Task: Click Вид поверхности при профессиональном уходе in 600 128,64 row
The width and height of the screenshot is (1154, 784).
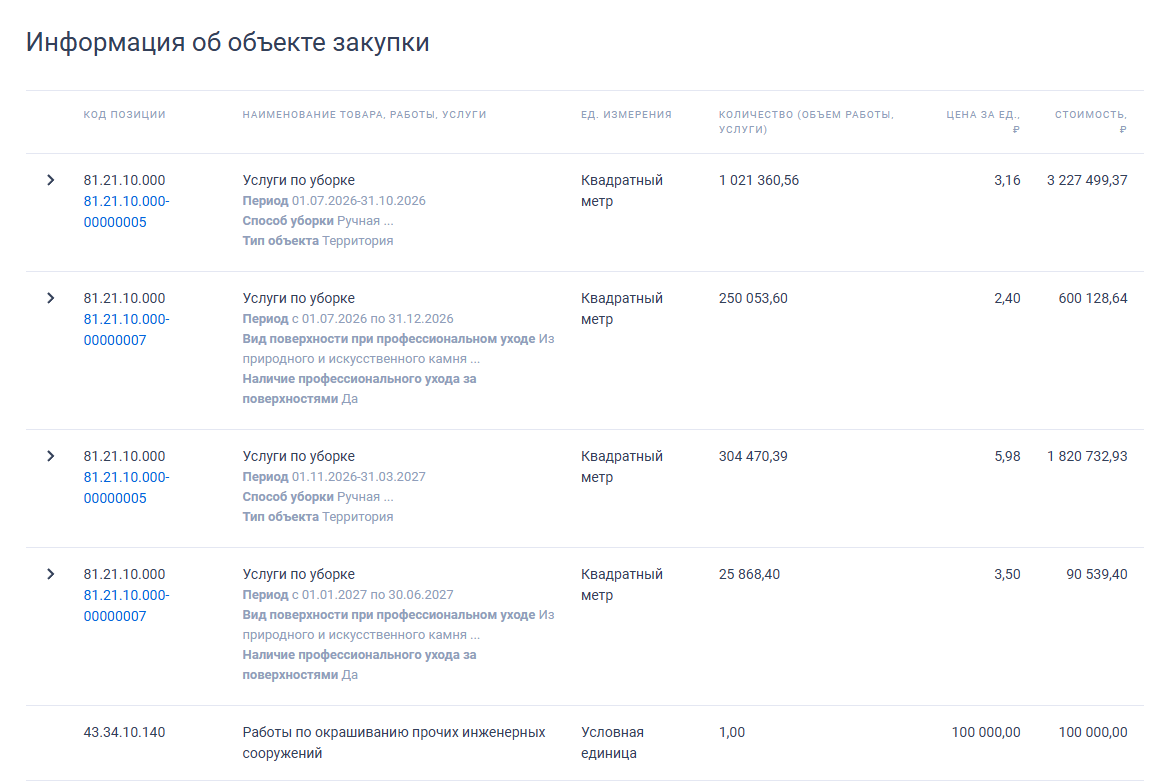Action: [389, 339]
